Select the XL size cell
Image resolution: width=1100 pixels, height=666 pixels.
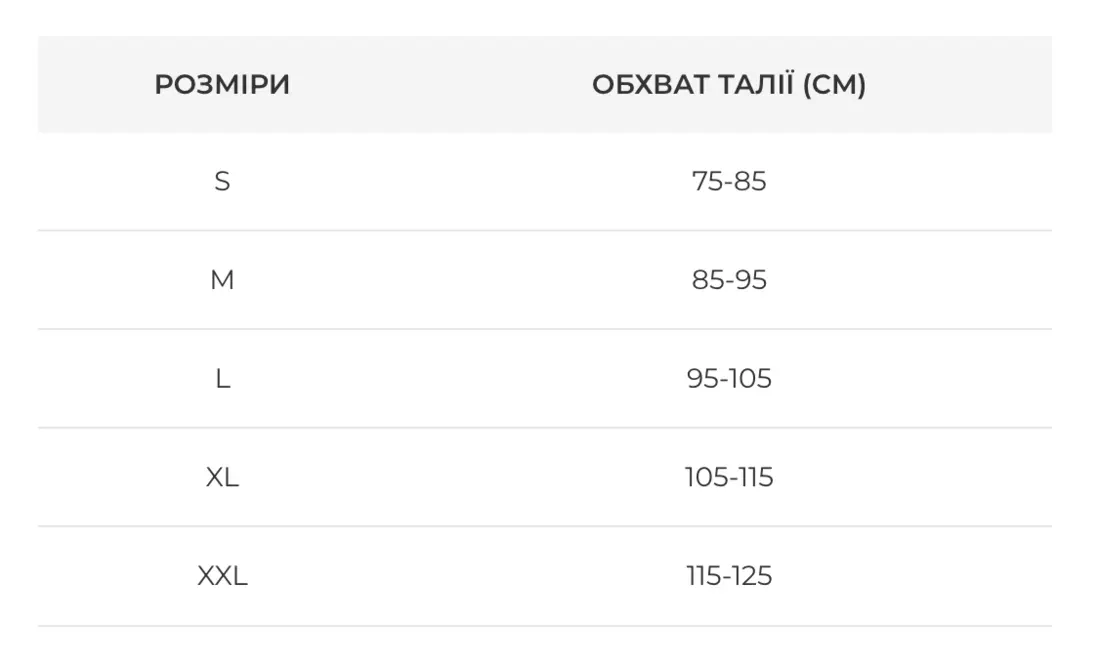(x=222, y=477)
